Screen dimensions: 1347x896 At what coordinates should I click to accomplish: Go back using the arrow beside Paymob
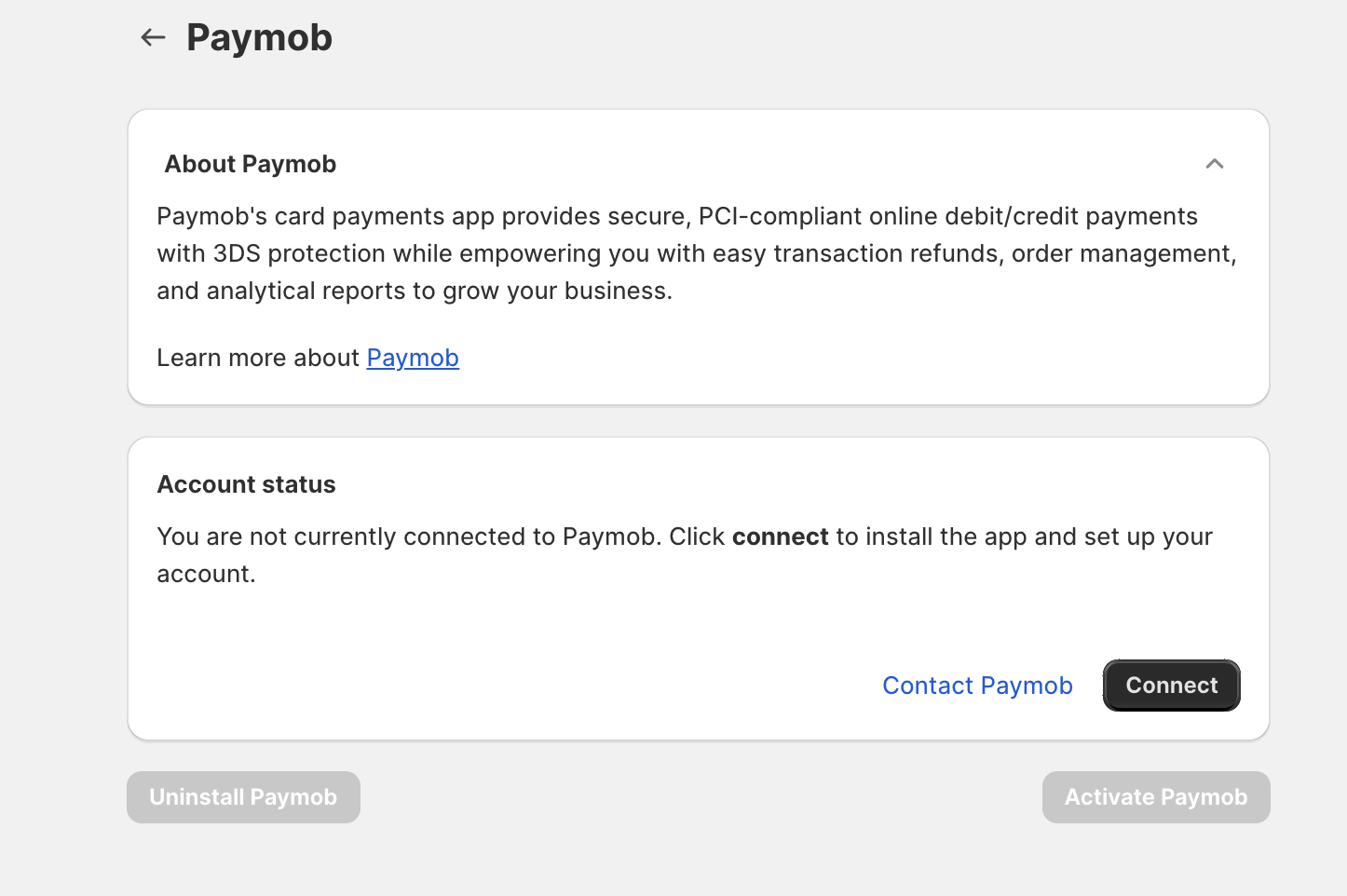tap(153, 37)
